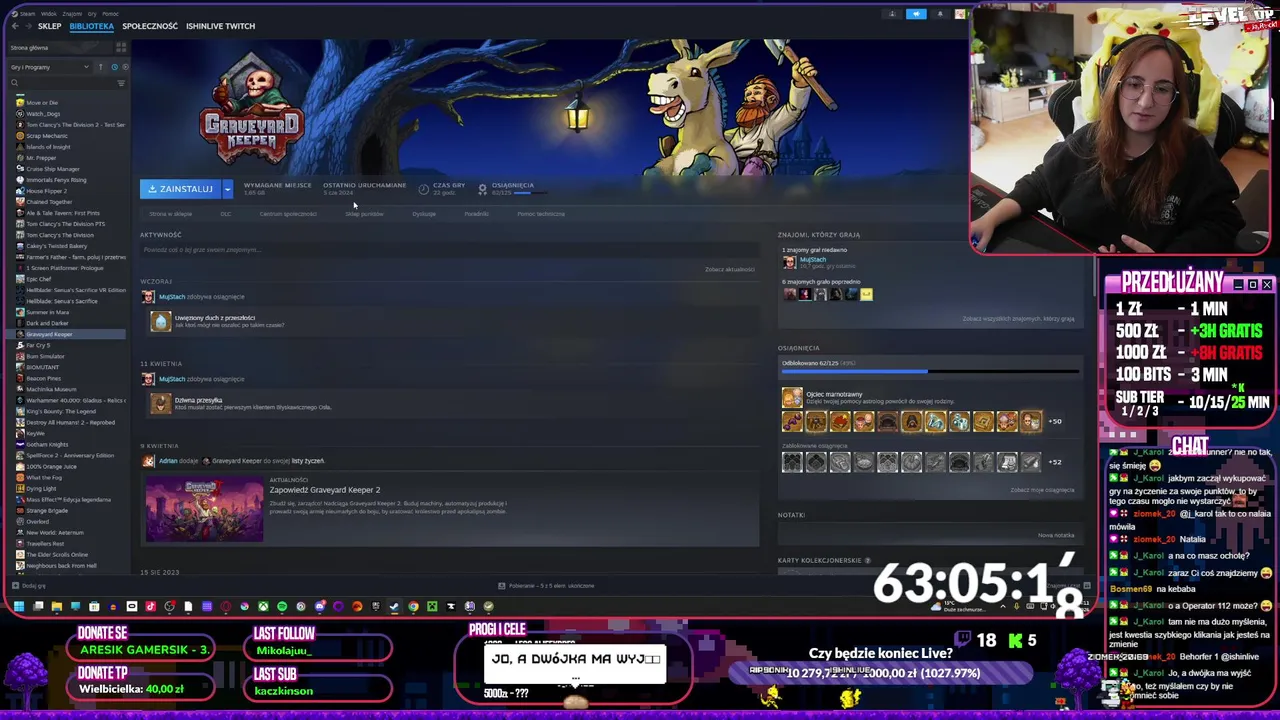Click Nowa notatka button
Viewport: 1280px width, 720px height.
click(1056, 535)
